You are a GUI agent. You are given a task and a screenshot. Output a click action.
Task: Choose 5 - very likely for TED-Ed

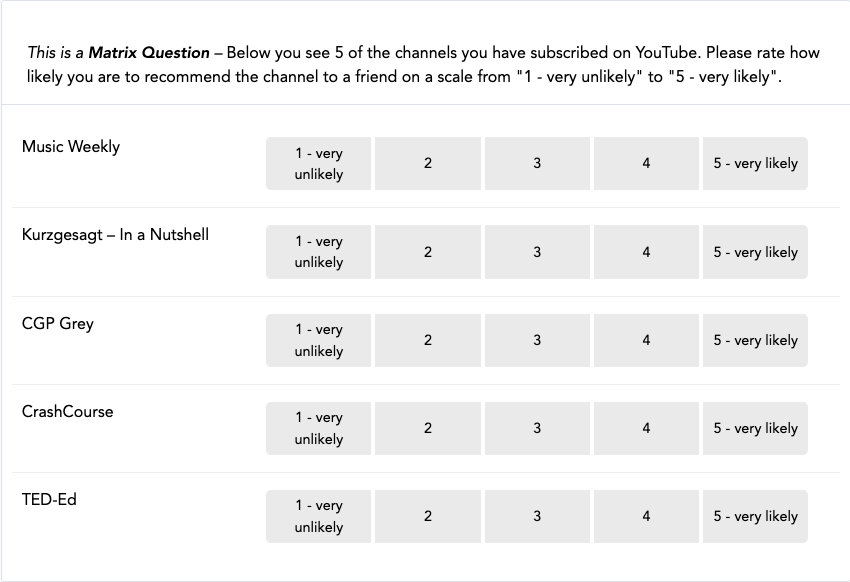[x=755, y=516]
